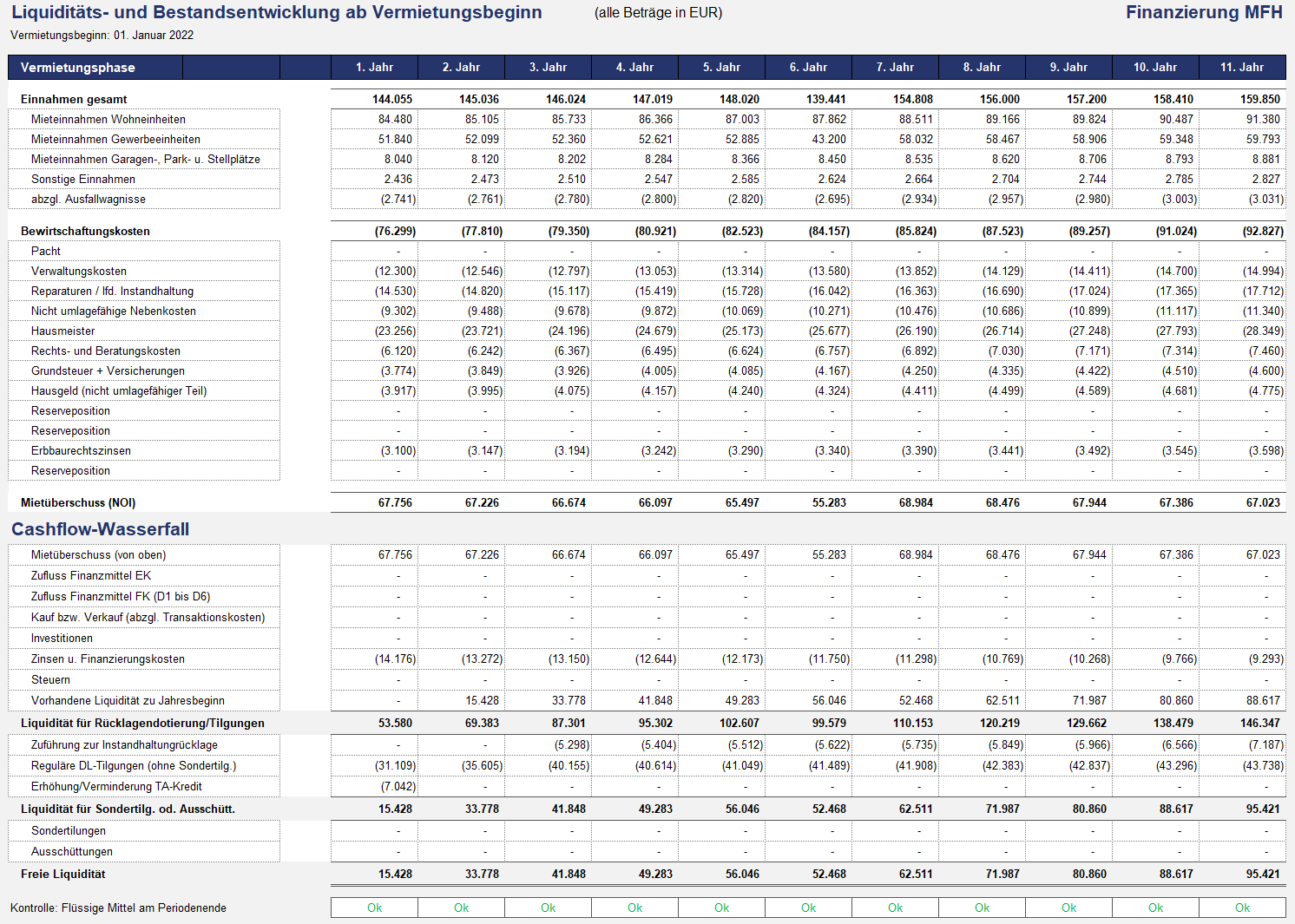Click the "Finanzierung MFH" title
This screenshot has height=924, width=1295.
coord(1203,12)
